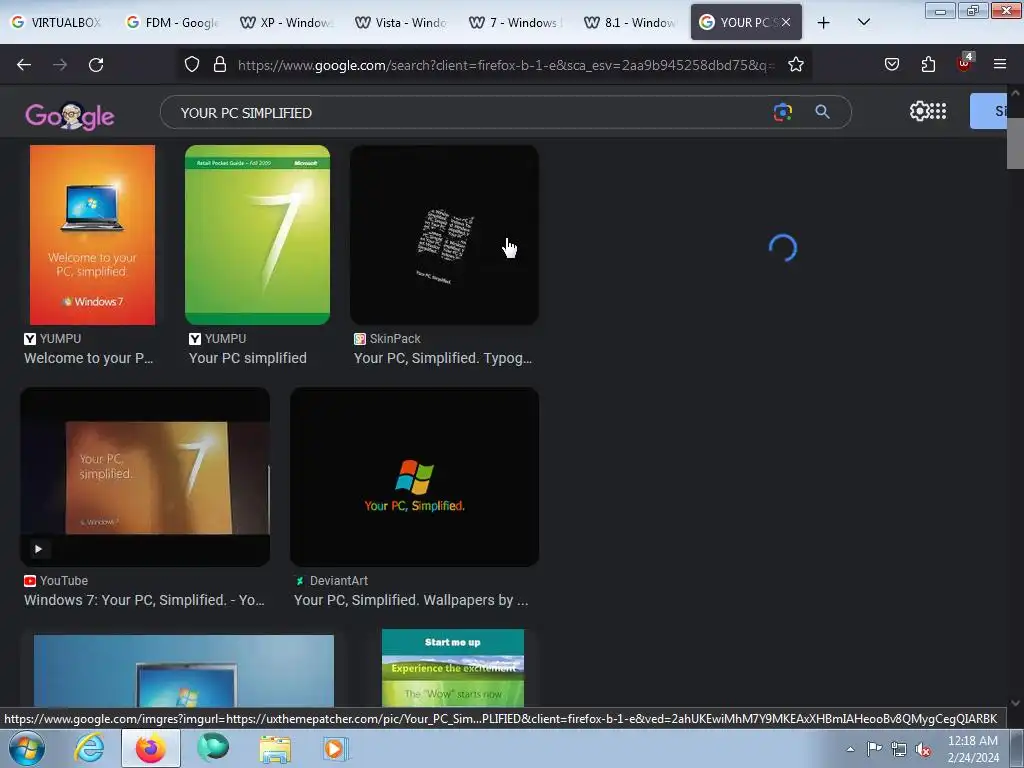This screenshot has width=1024, height=768.
Task: Open the uBlock Origin extension icon
Action: coord(965,63)
